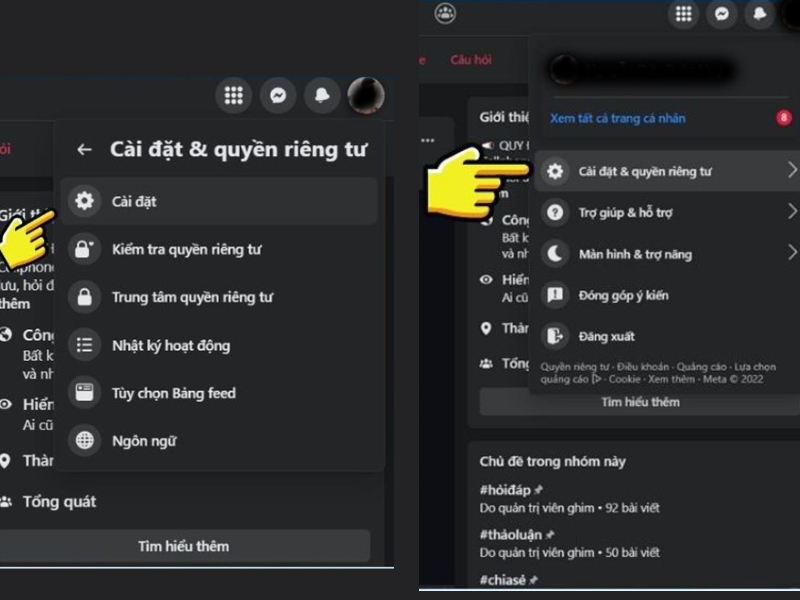This screenshot has width=800, height=600.
Task: Click the notifications bell in left screenshot
Action: click(x=322, y=95)
